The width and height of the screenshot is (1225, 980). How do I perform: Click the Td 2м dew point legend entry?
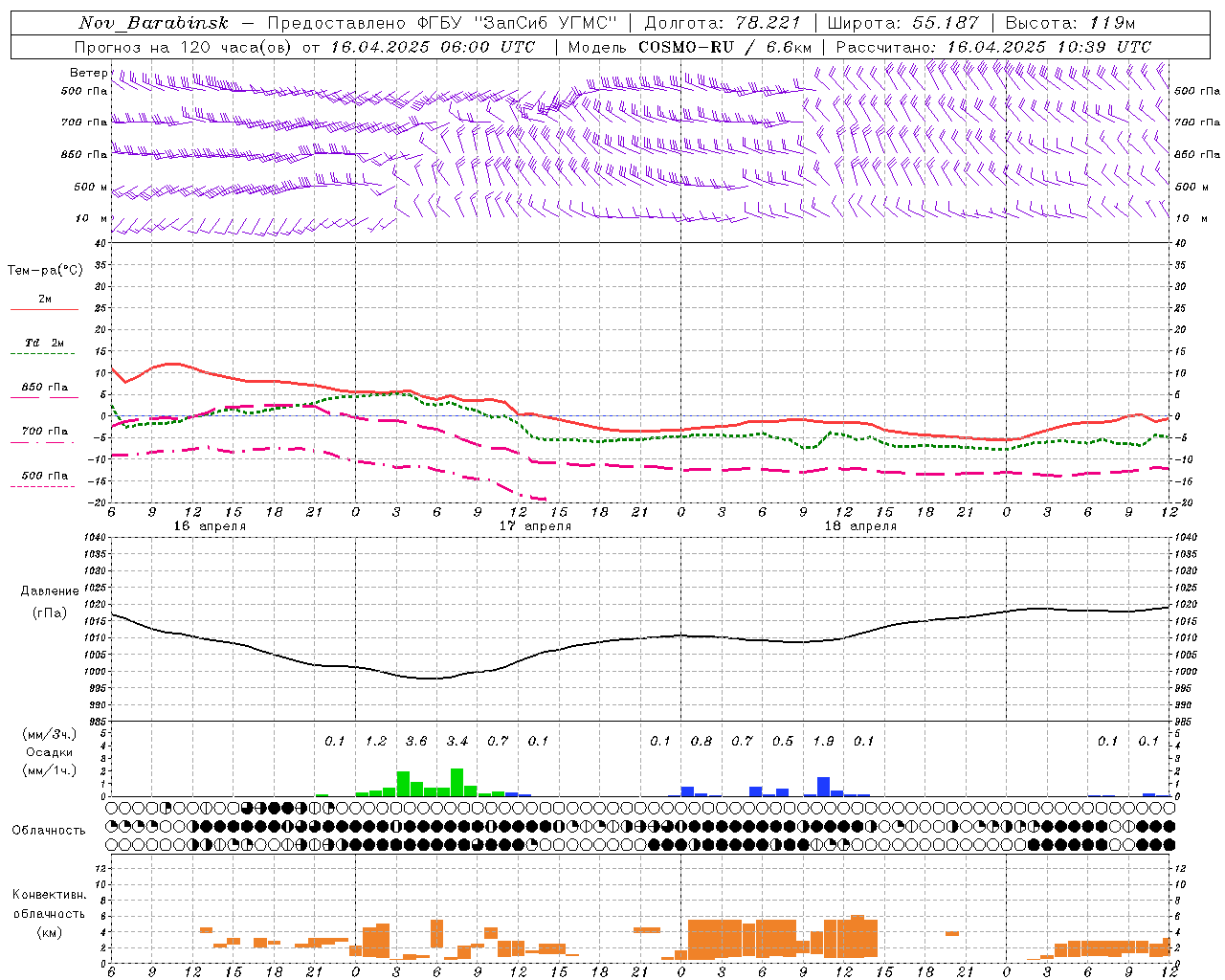point(45,343)
